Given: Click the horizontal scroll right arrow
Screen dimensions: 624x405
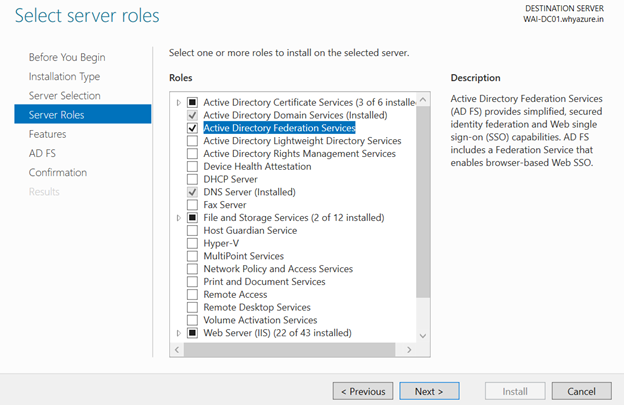Looking at the screenshot, I should (x=409, y=350).
